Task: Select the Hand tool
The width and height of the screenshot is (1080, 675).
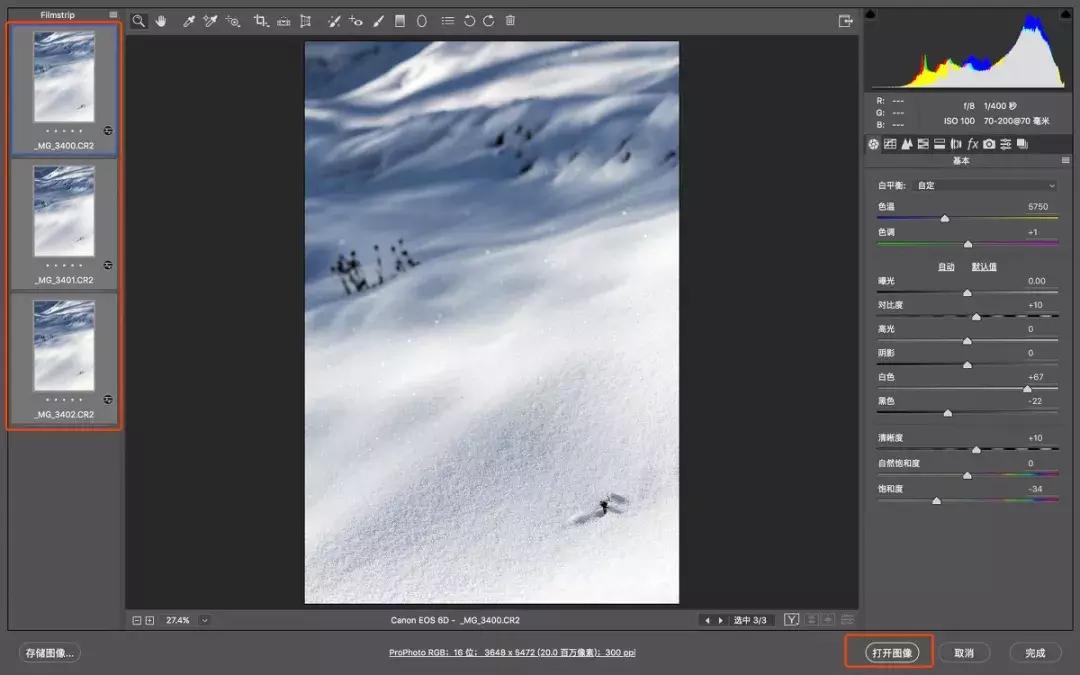Action: click(x=160, y=21)
